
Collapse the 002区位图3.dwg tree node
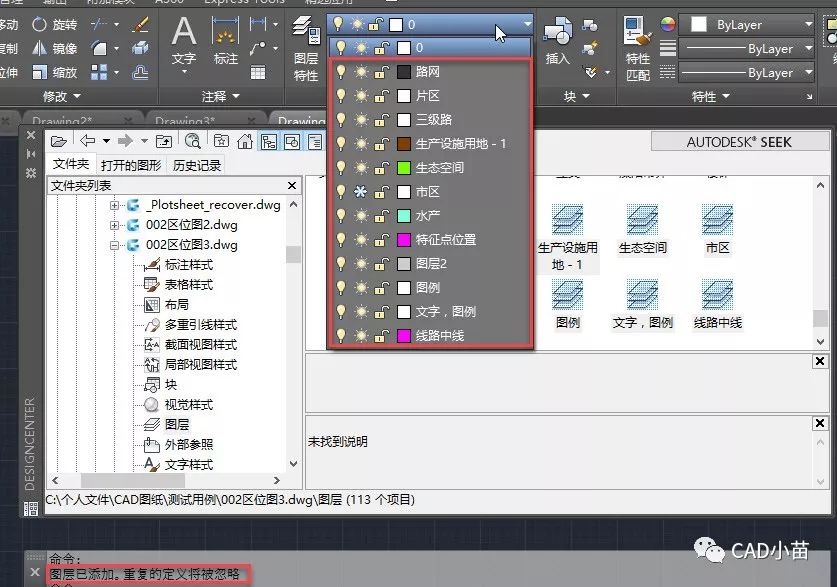[x=115, y=245]
